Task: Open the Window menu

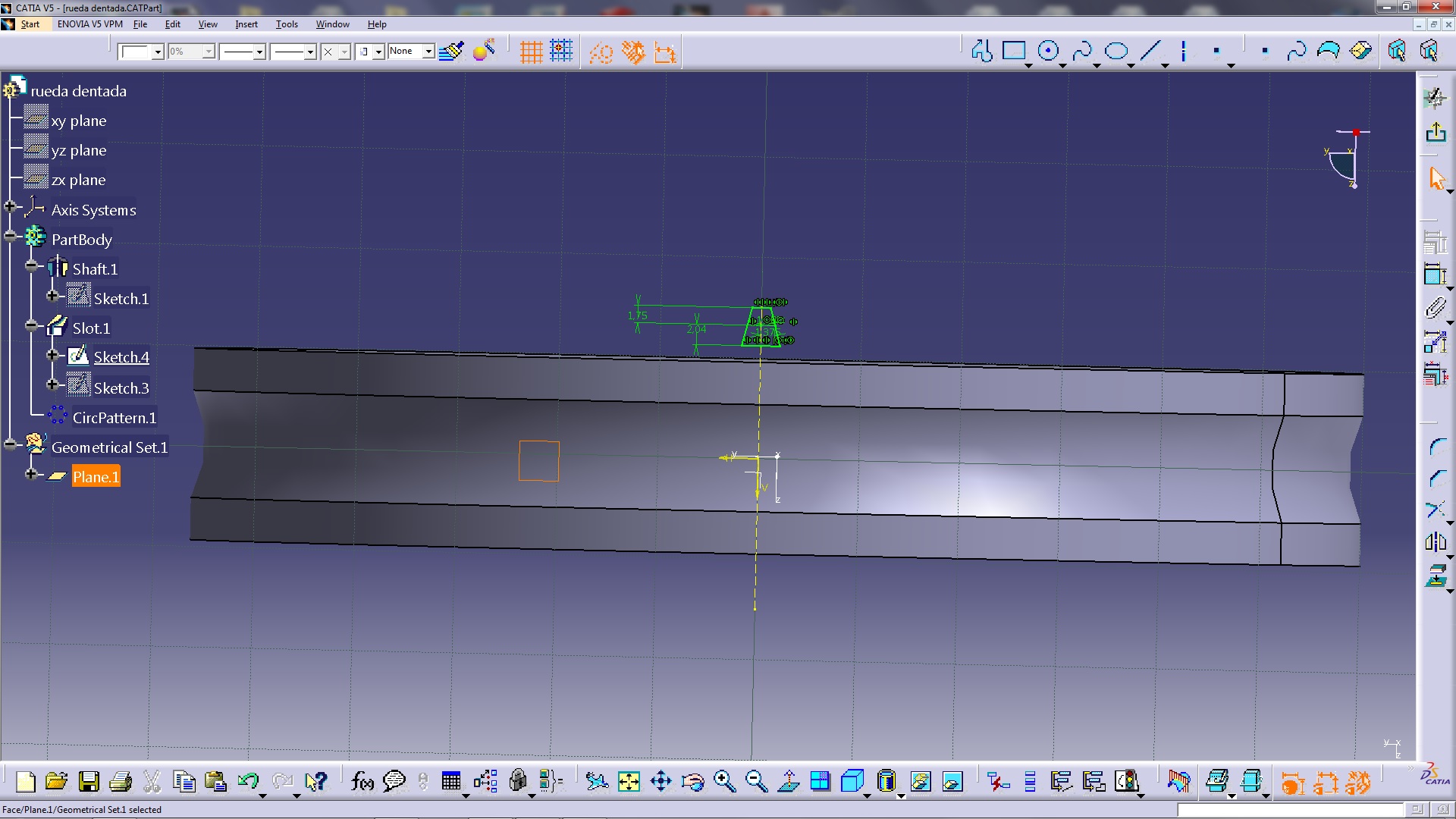Action: (333, 24)
